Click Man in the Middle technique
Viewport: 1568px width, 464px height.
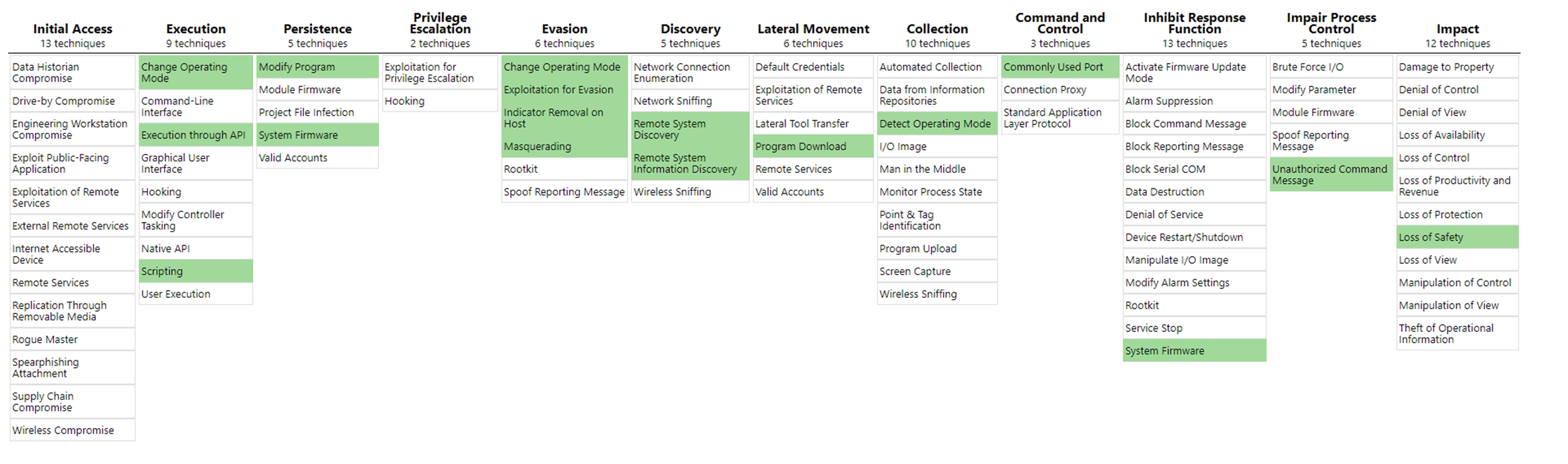tap(937, 169)
